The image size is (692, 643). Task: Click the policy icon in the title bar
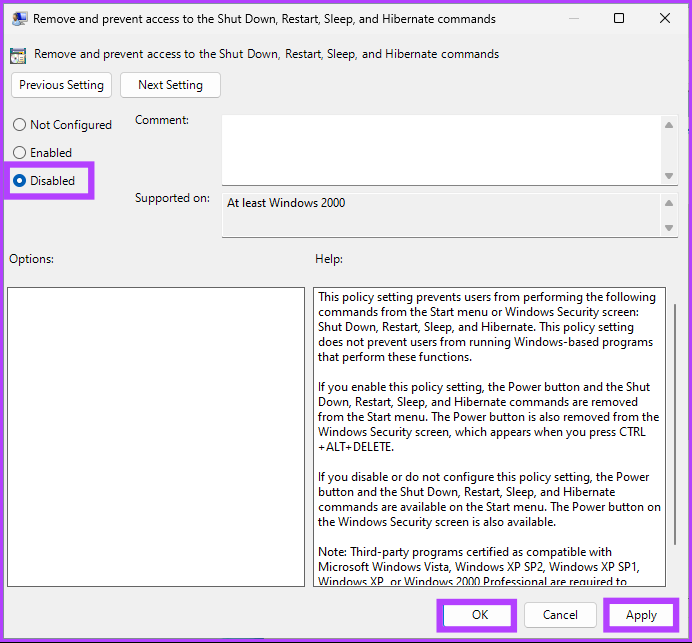(x=19, y=18)
